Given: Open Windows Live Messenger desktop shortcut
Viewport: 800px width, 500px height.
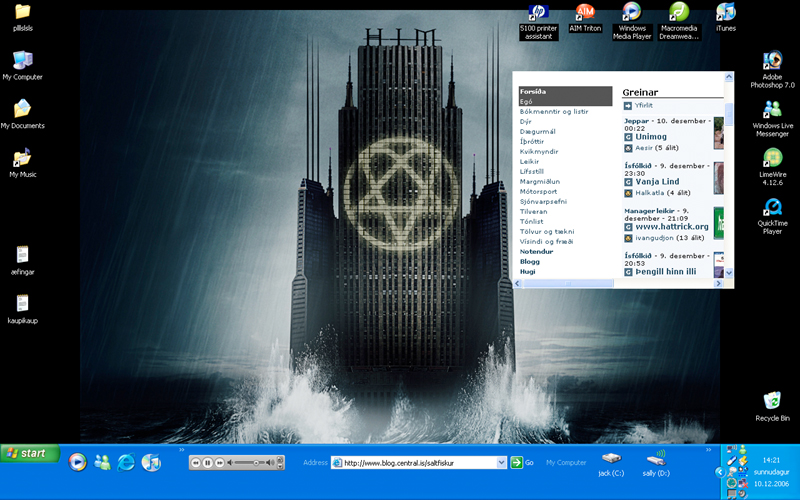Looking at the screenshot, I should coord(772,119).
